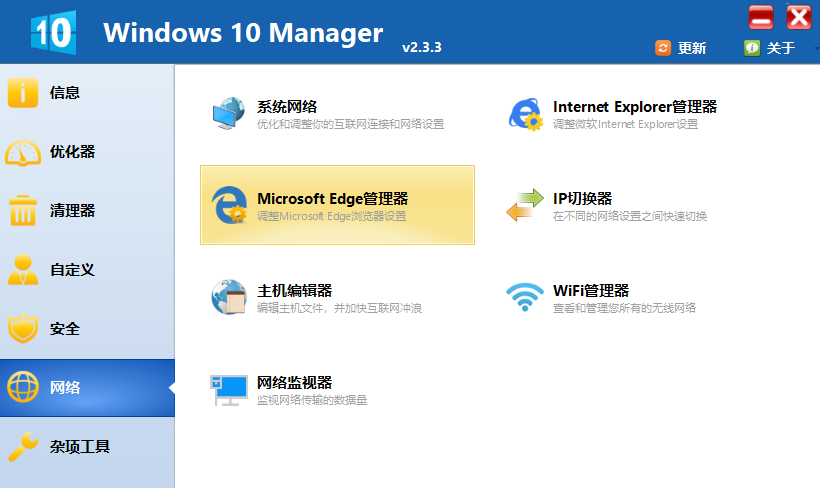Click the orange 更新 refresh icon

point(663,48)
